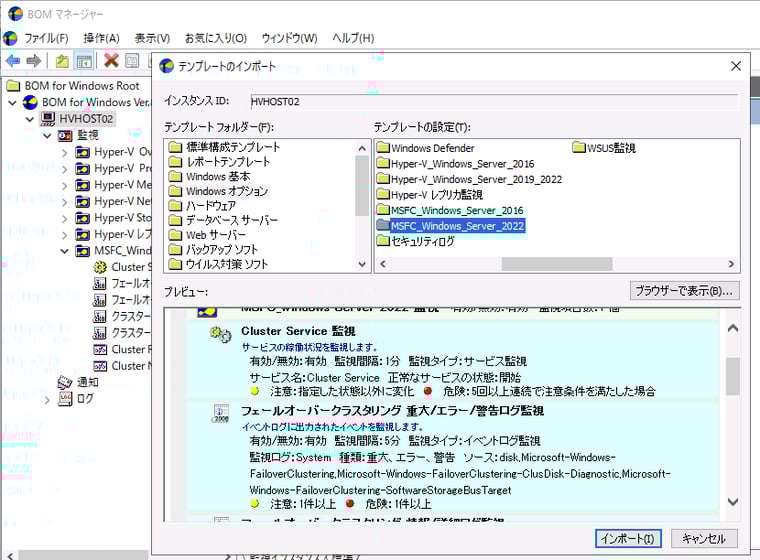Click the Back arrow toolbar icon

pos(13,61)
